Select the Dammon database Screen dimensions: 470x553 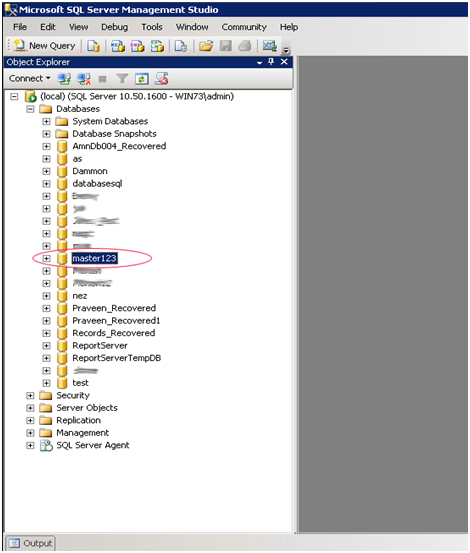point(90,171)
